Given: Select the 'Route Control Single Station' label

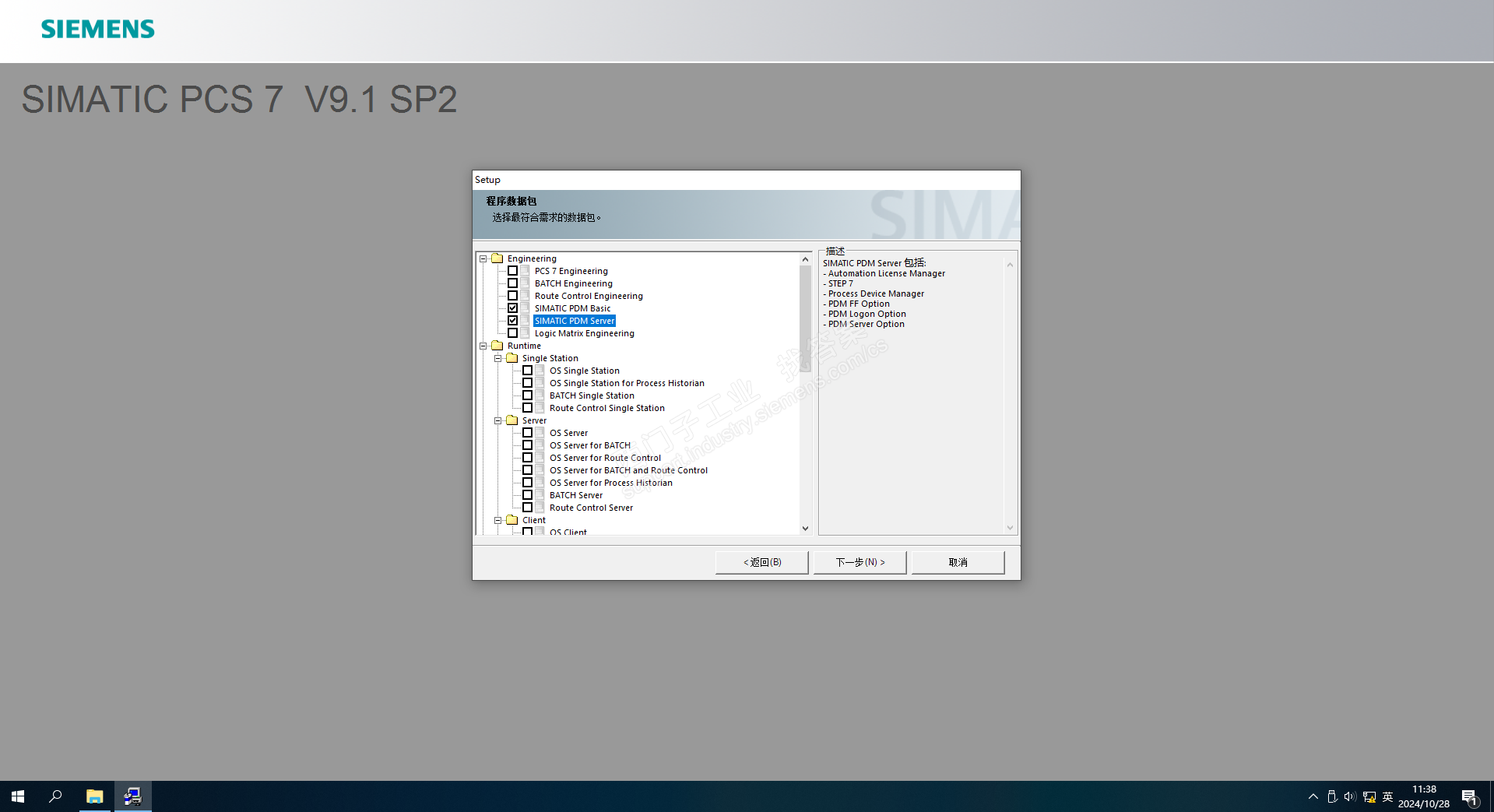Looking at the screenshot, I should click(607, 408).
